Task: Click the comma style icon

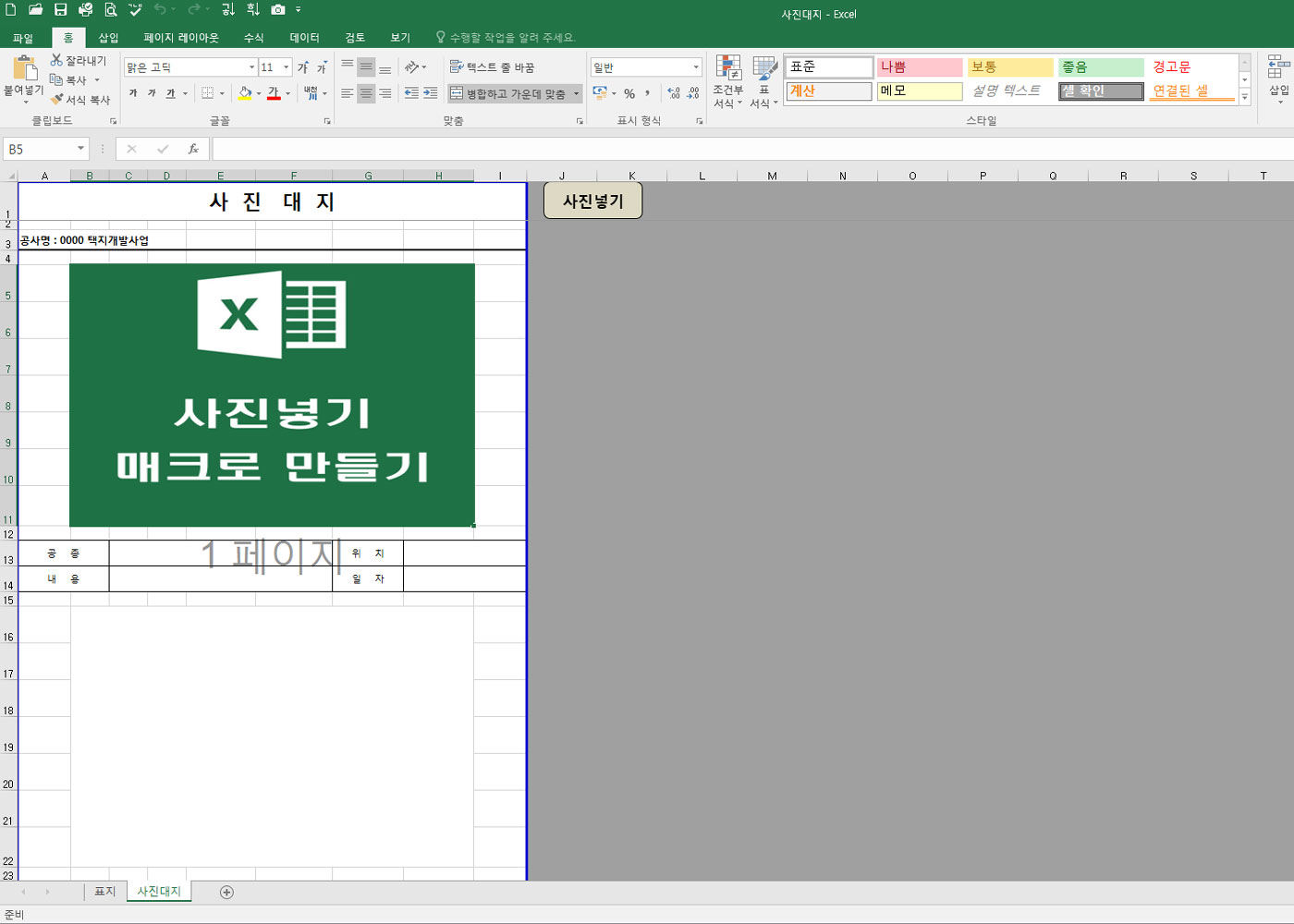Action: 647,93
